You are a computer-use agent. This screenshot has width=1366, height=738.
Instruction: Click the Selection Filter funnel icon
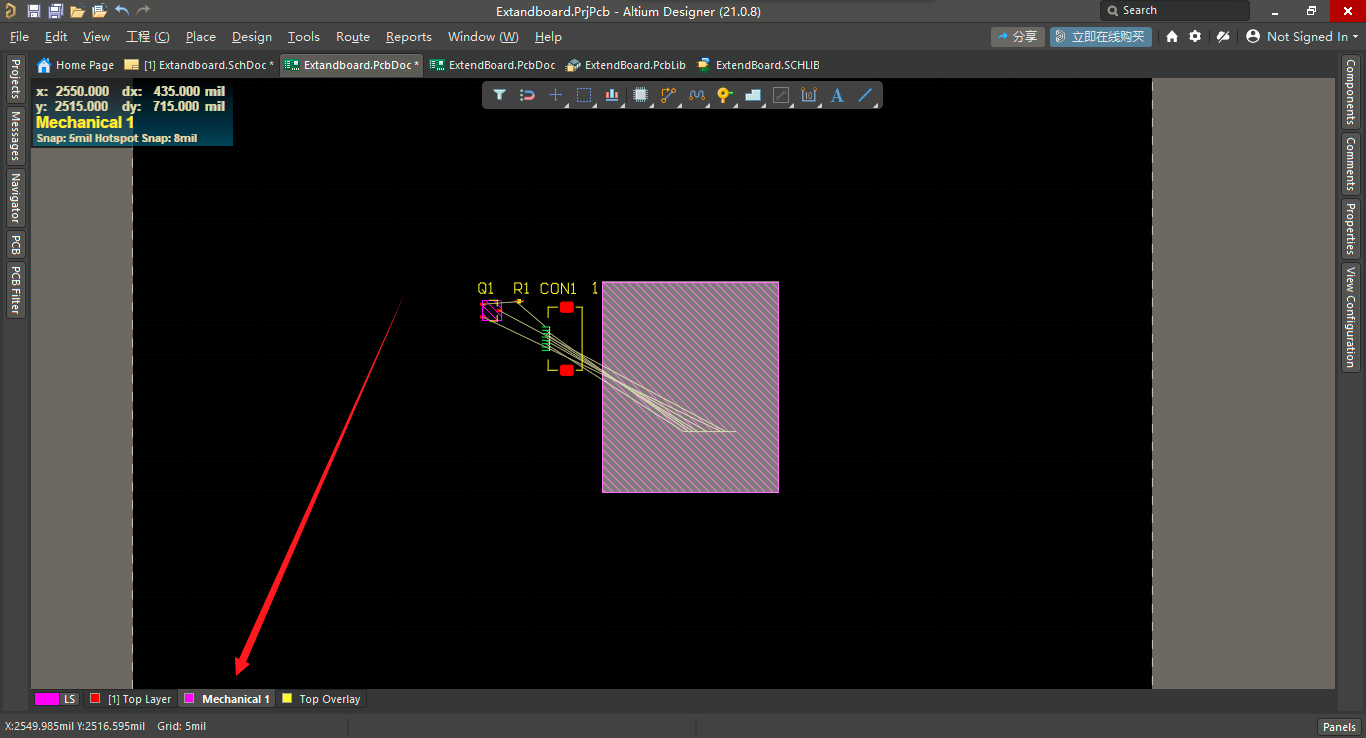pos(499,95)
